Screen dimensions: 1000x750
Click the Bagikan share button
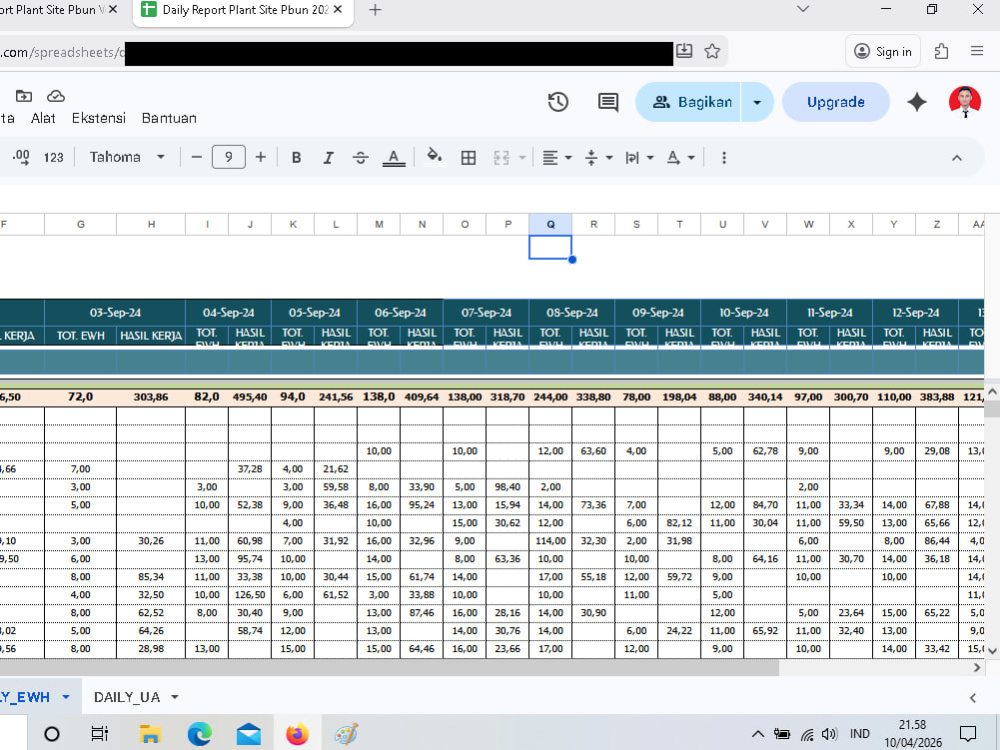coord(691,102)
